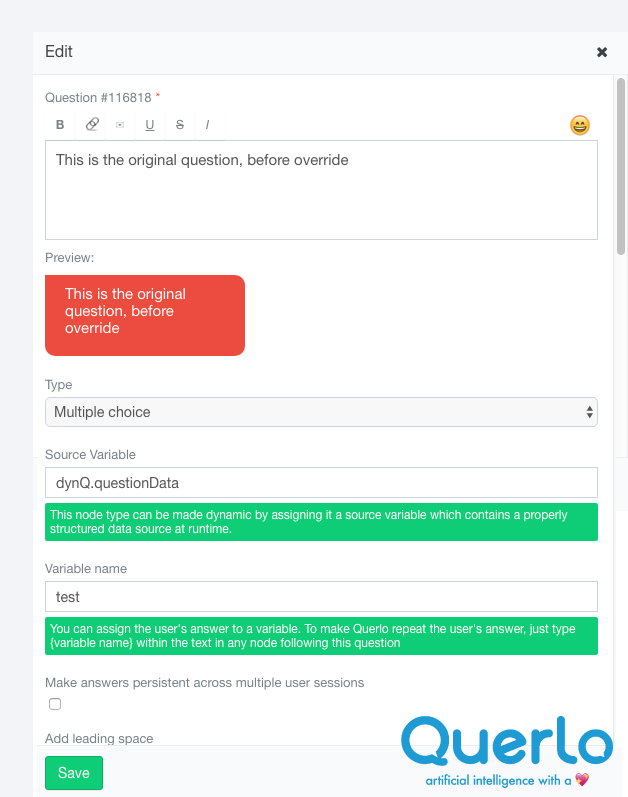Image resolution: width=628 pixels, height=797 pixels.
Task: Toggle bold formatting in question editor
Action: tap(60, 125)
